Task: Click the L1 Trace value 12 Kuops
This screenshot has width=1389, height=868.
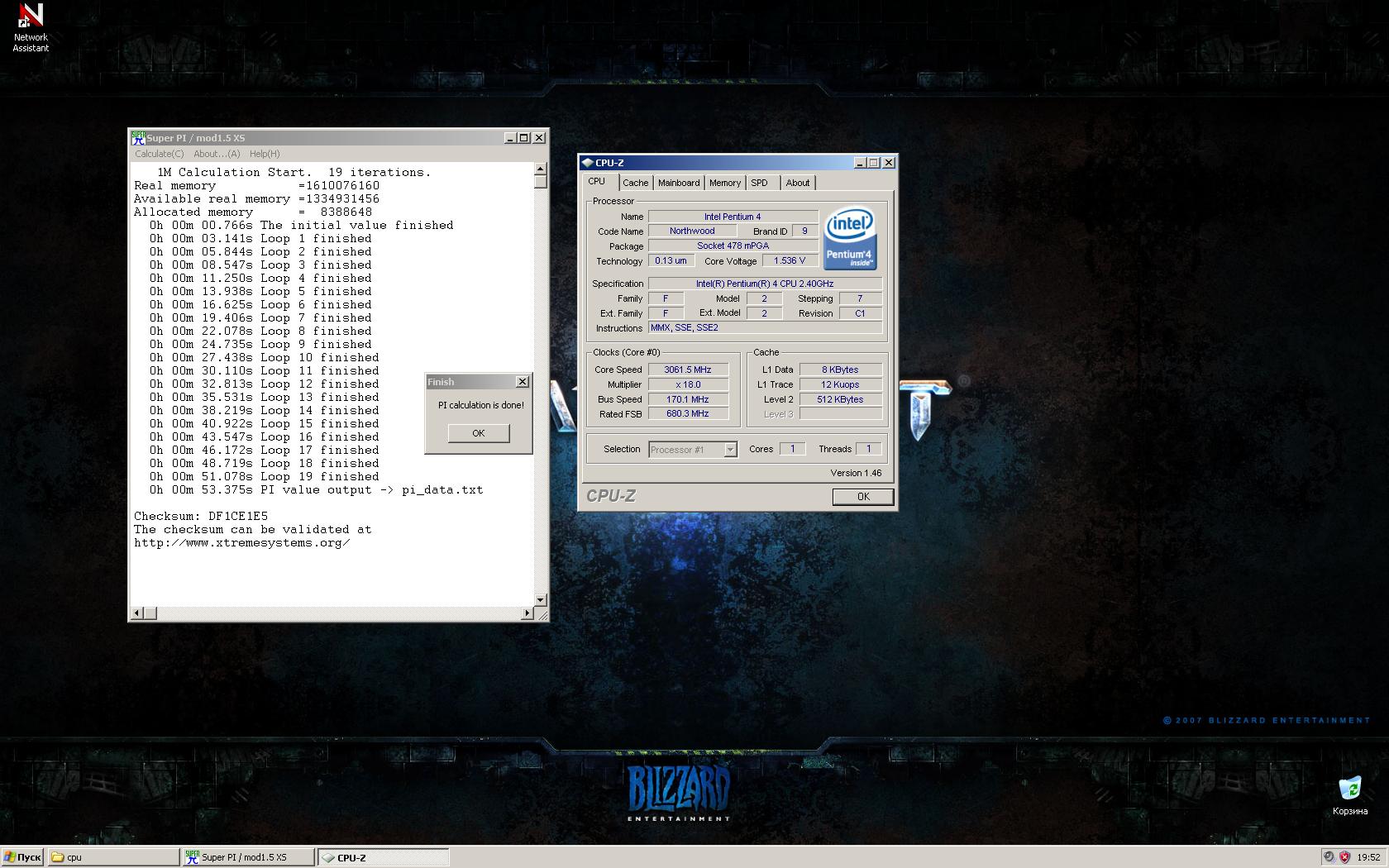Action: click(x=840, y=384)
